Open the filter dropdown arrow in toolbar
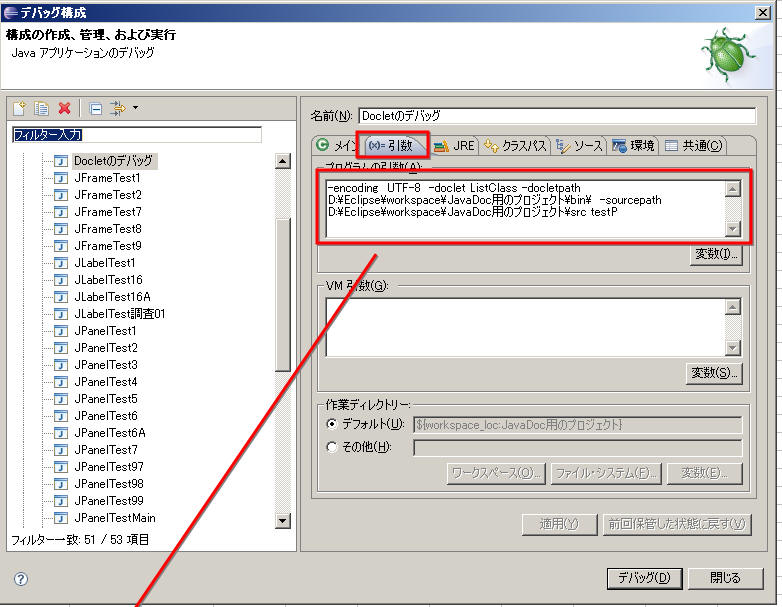The width and height of the screenshot is (782, 607). click(135, 108)
